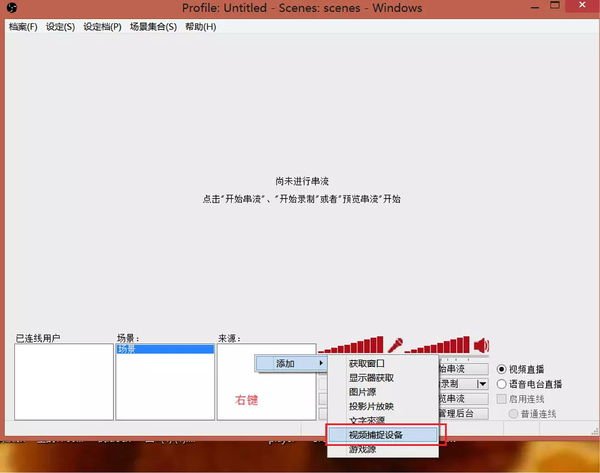Expand the 添加 submenu entry
Image resolution: width=600 pixels, height=473 pixels.
pyautogui.click(x=291, y=363)
